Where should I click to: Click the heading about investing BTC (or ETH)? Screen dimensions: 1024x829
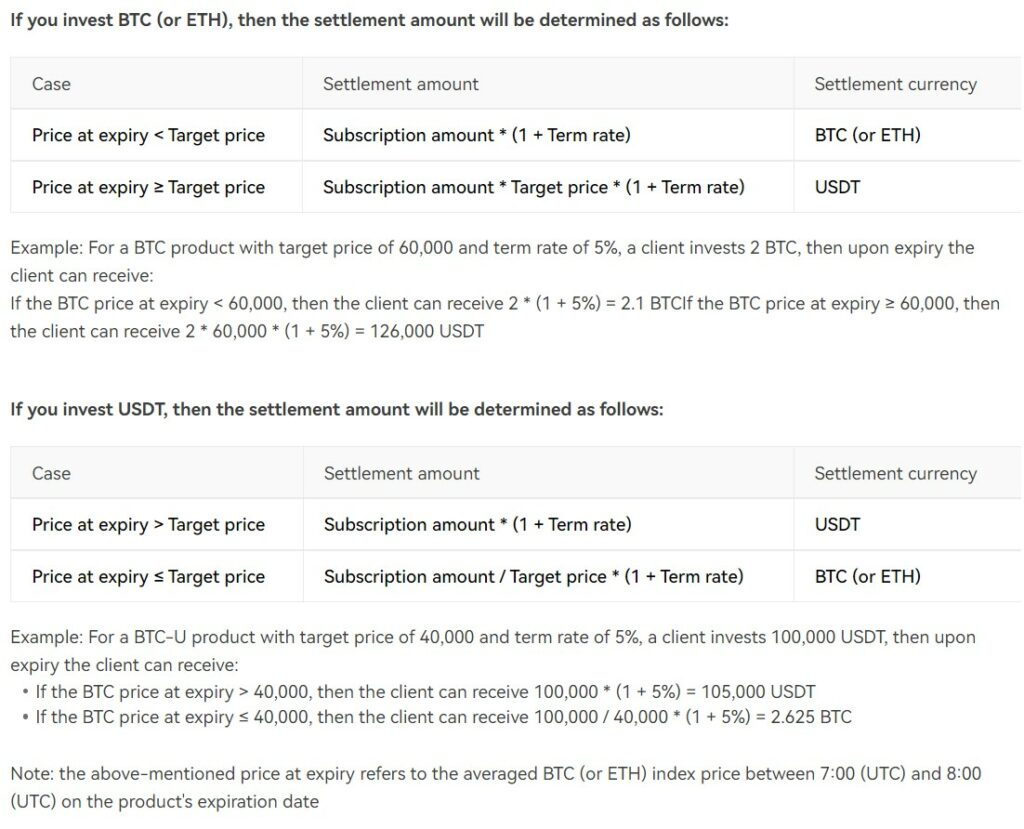click(369, 20)
